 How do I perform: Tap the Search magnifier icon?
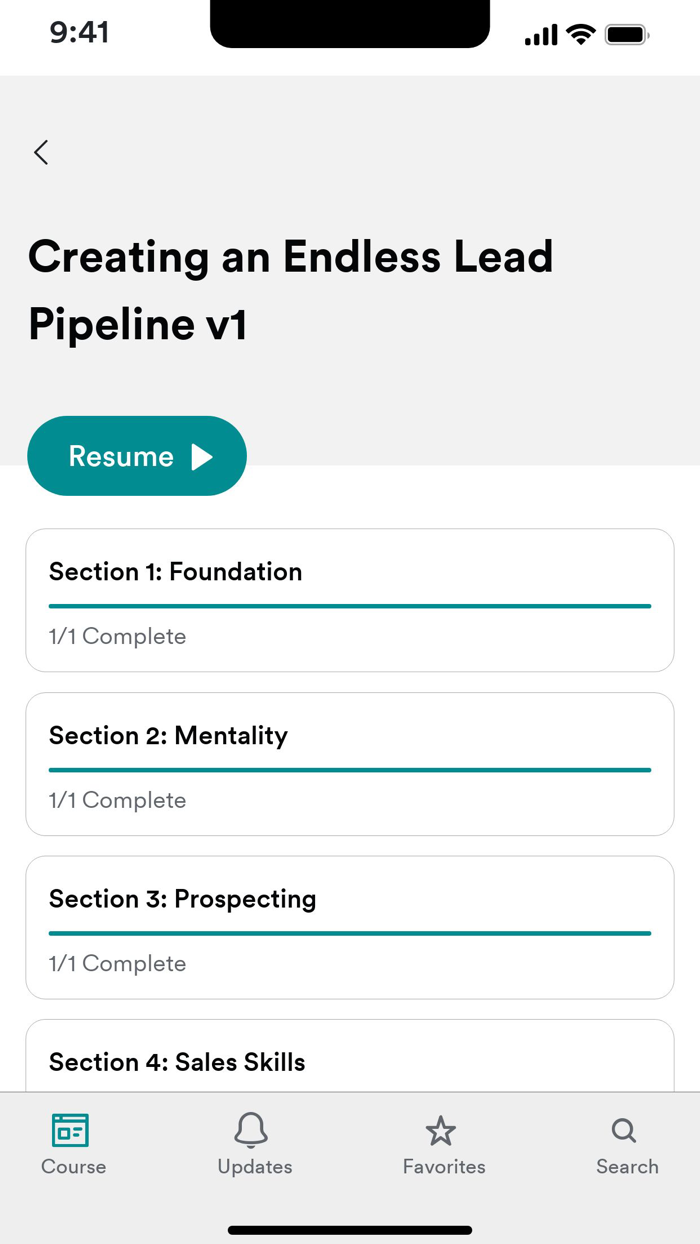[624, 1131]
